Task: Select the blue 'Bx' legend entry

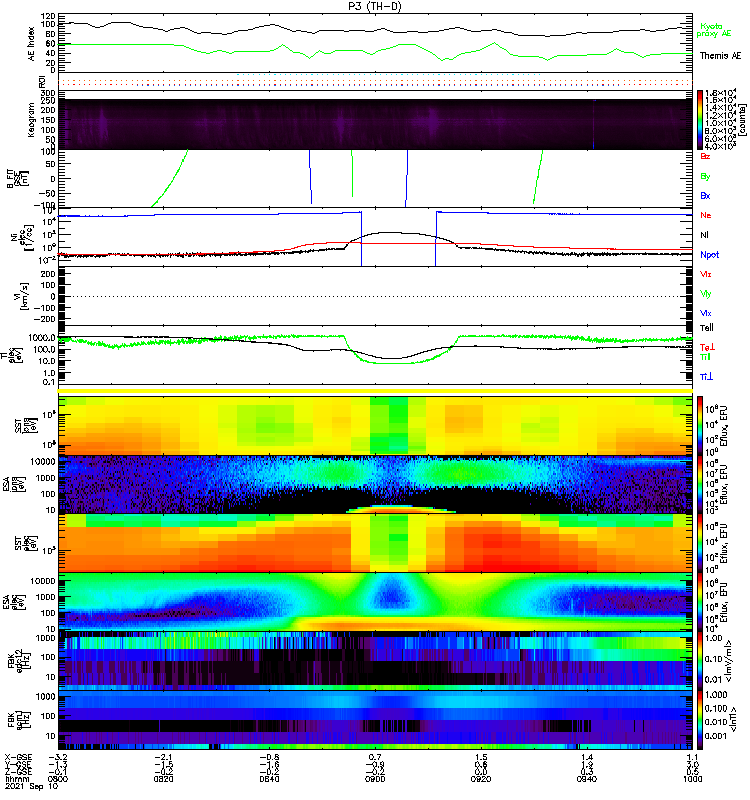Action: coord(705,196)
